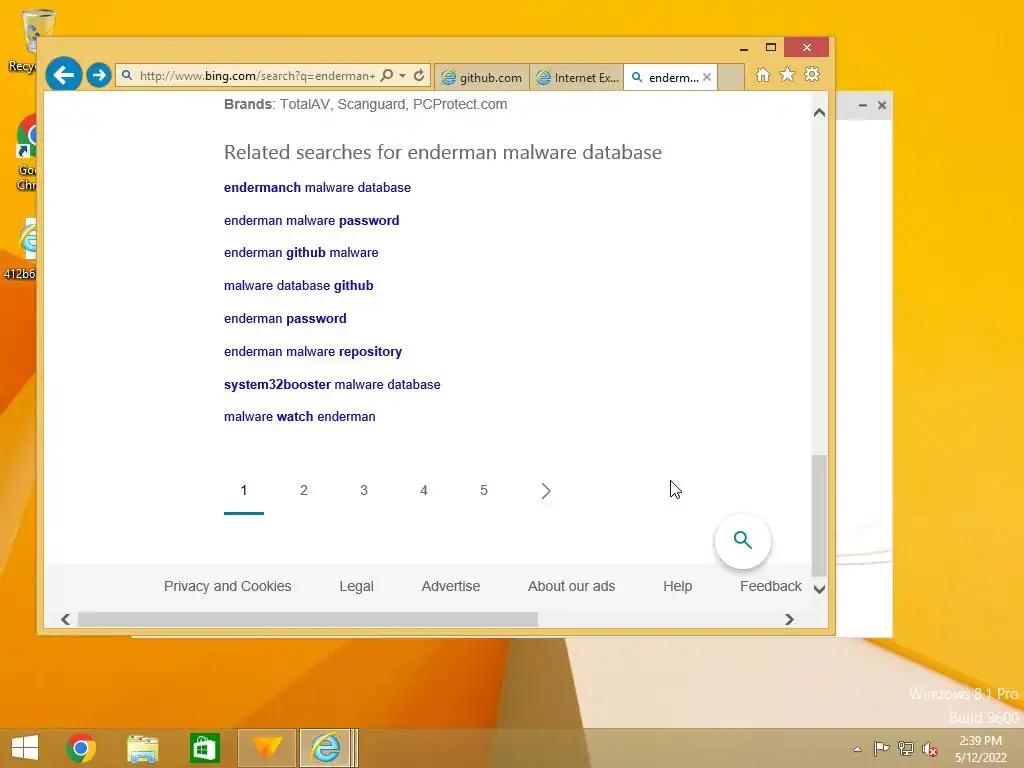This screenshot has height=768, width=1024.
Task: Go to results page 2
Action: (304, 490)
